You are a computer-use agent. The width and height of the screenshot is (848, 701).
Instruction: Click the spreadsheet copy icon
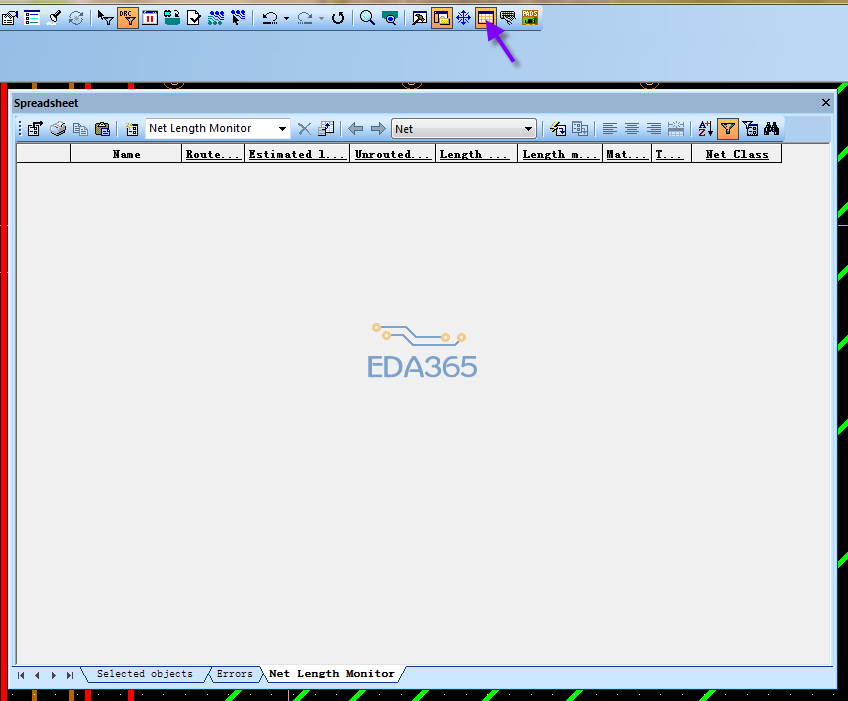tap(80, 129)
